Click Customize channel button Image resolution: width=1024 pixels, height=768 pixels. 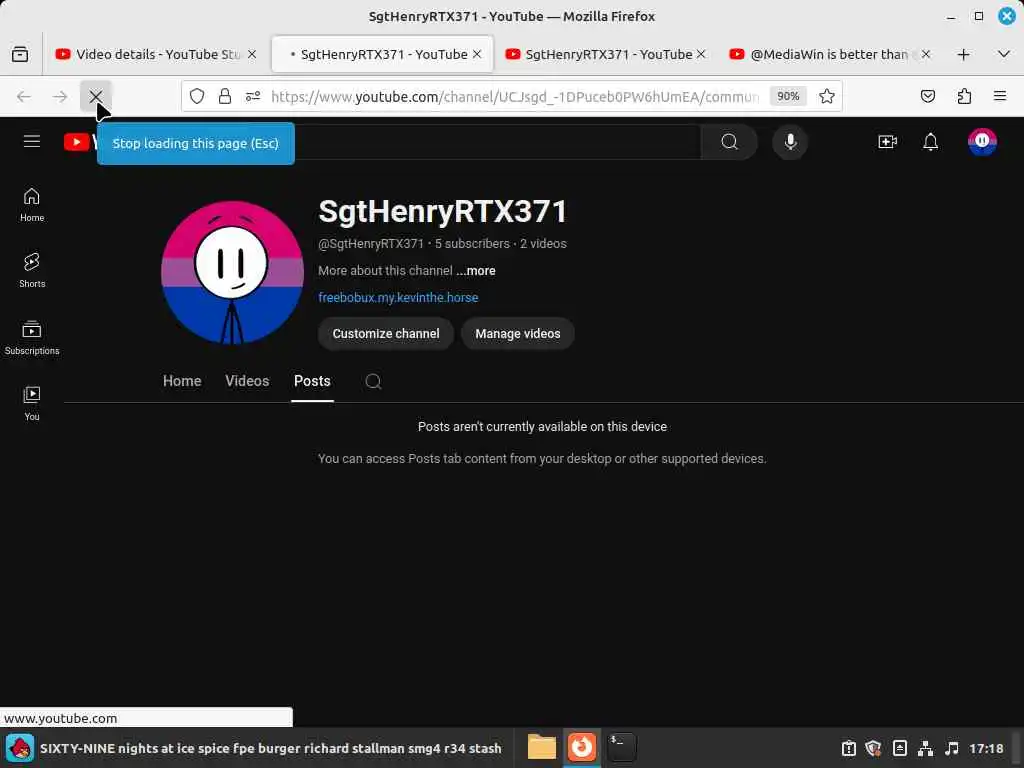pos(386,334)
